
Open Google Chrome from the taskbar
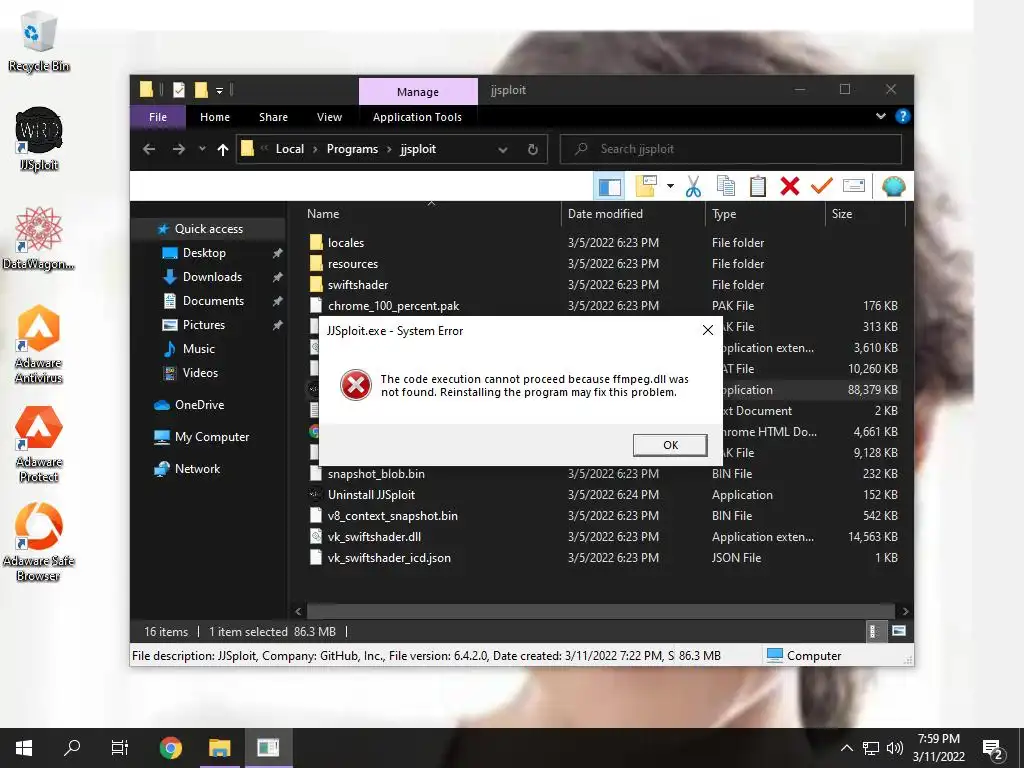[170, 748]
